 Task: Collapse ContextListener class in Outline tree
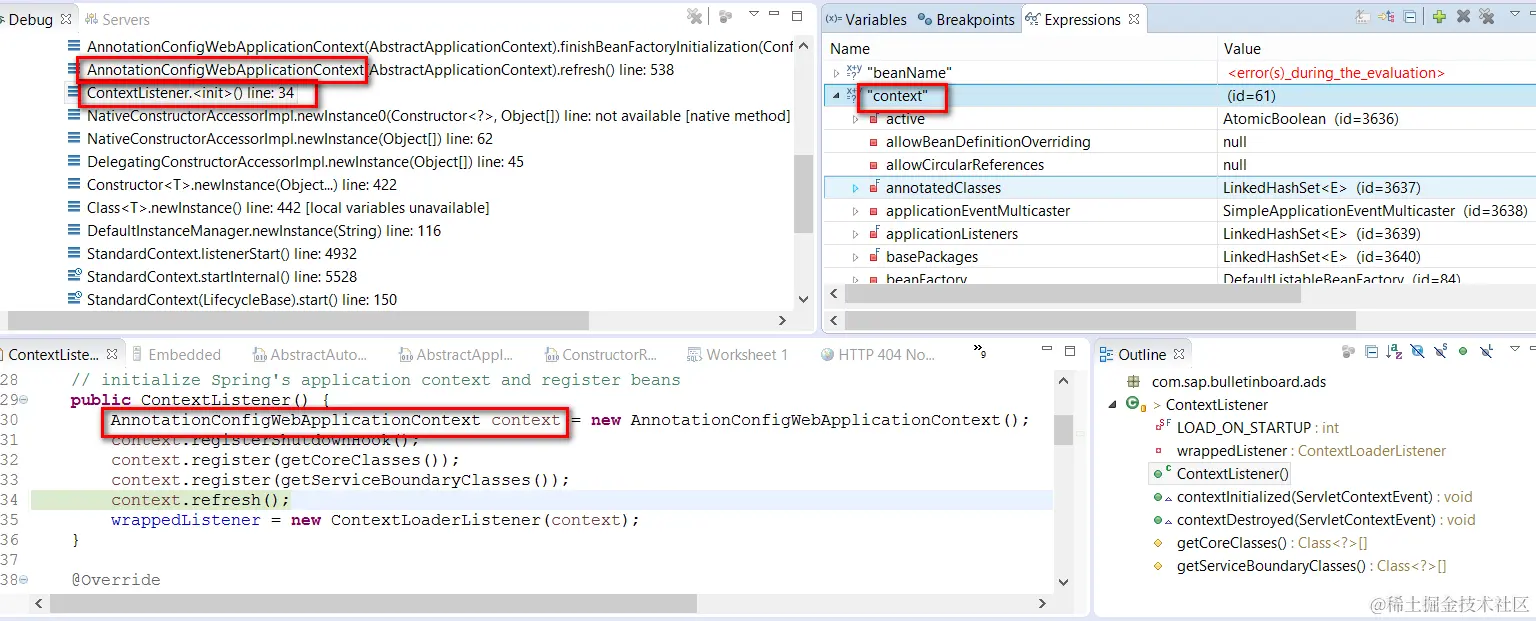point(1113,405)
